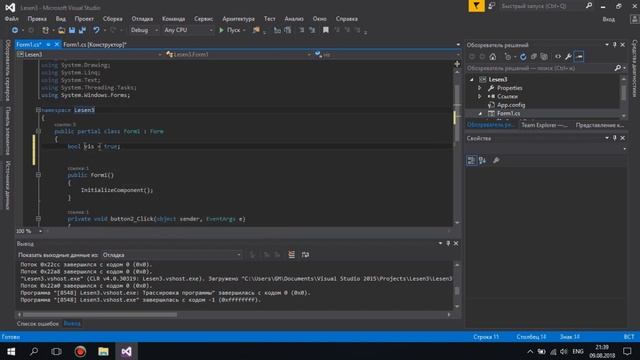Switch to Список ошибок tab
The height and width of the screenshot is (360, 640).
38,324
